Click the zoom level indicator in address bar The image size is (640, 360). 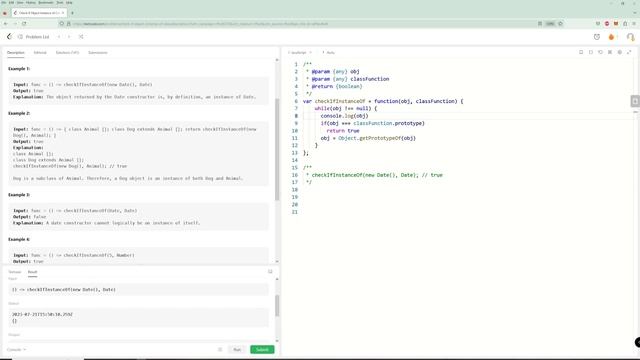point(550,24)
